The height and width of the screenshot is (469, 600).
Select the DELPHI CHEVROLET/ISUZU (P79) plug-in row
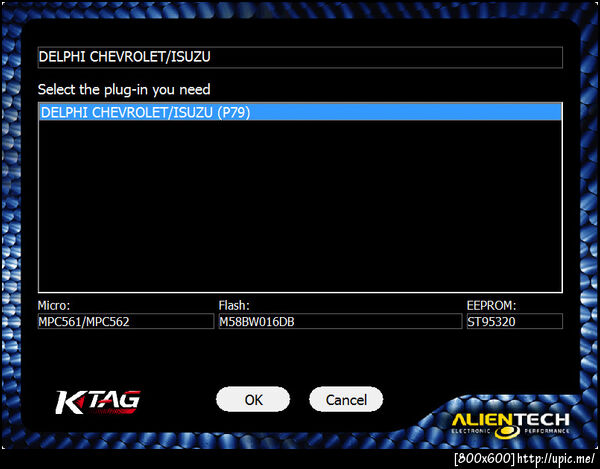click(300, 112)
